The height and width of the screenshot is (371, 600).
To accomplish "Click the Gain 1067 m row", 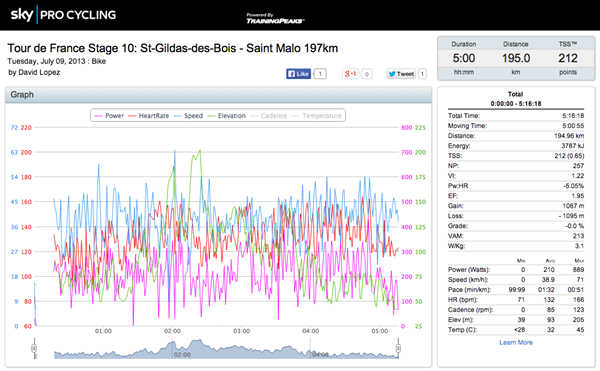I will pyautogui.click(x=516, y=206).
